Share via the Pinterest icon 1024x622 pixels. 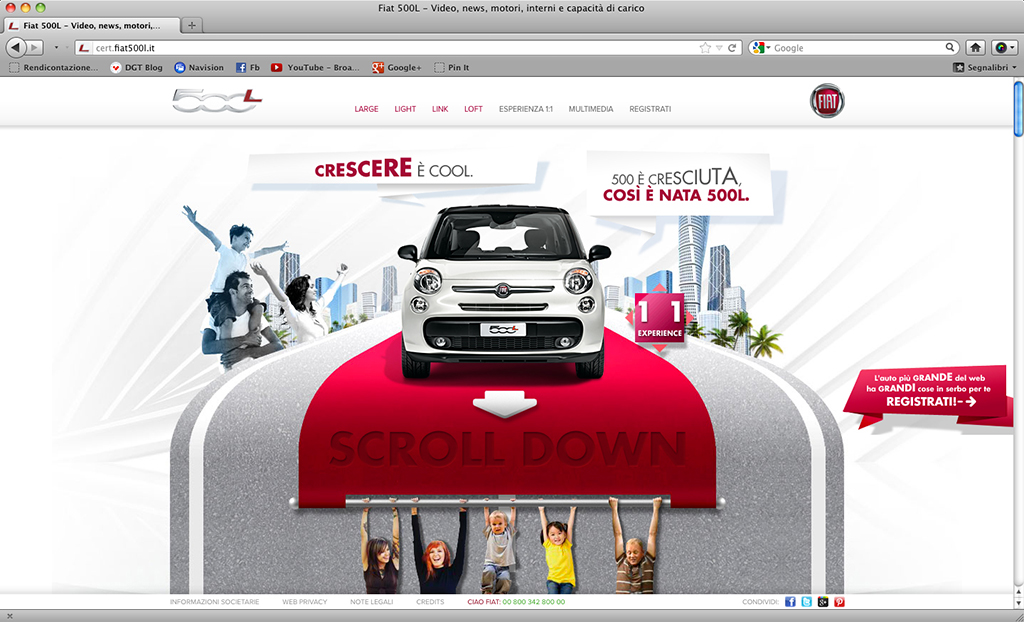(839, 602)
